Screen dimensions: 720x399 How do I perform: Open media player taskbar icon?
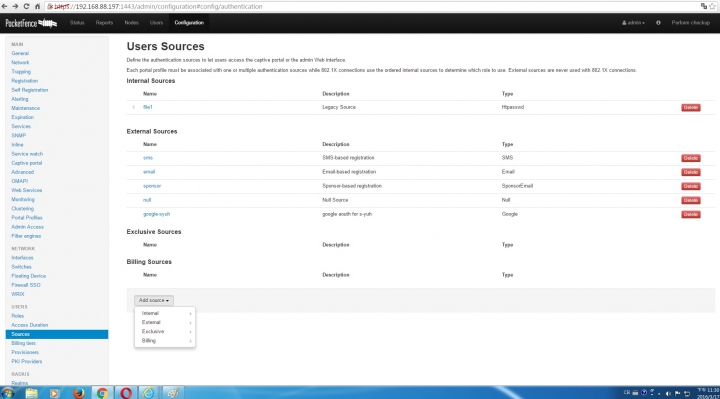click(x=54, y=393)
